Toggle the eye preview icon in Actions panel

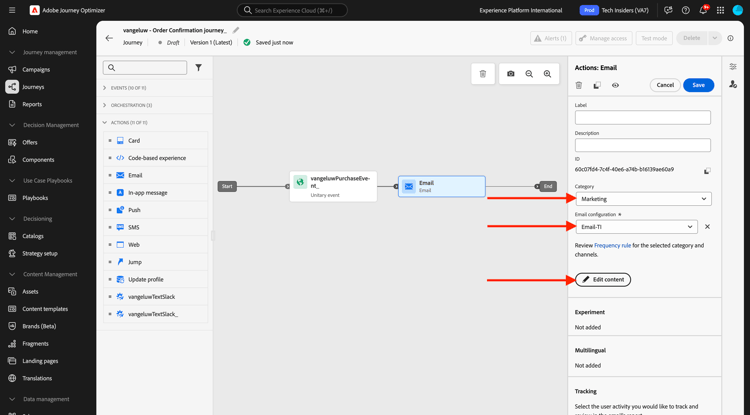[615, 85]
